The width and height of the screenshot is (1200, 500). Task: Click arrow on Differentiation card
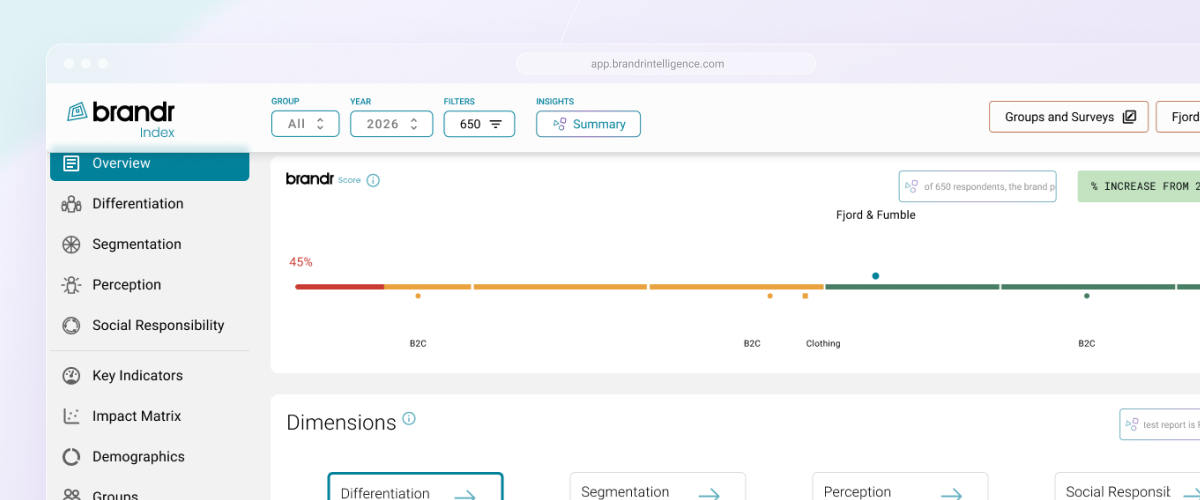pyautogui.click(x=464, y=494)
